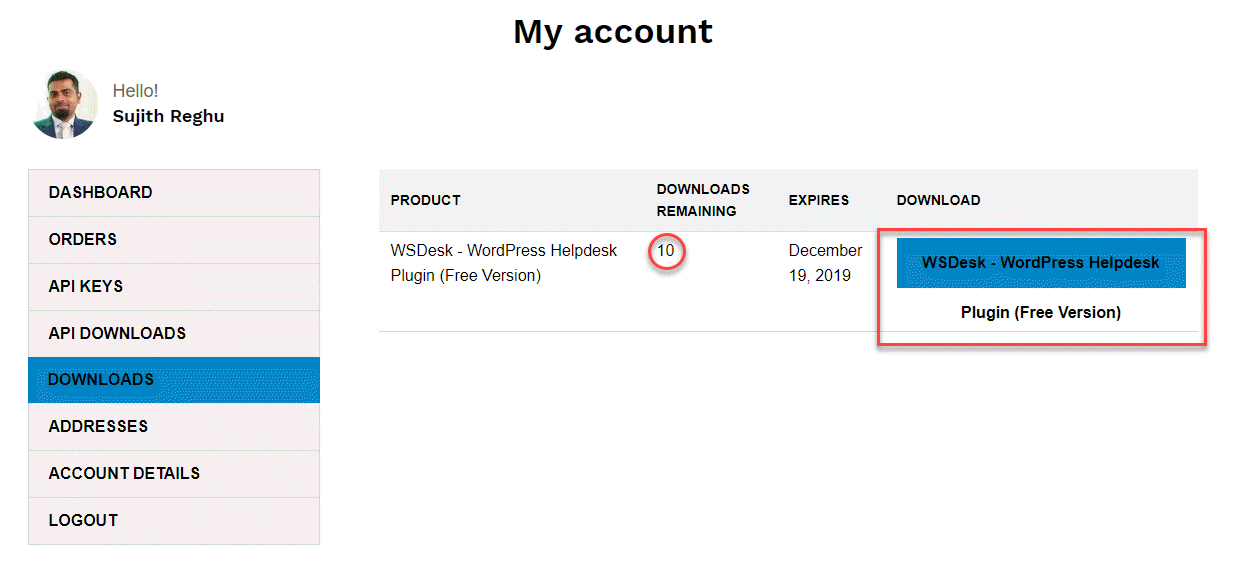
Task: Select API Downloads from the account menu
Action: pyautogui.click(x=174, y=334)
